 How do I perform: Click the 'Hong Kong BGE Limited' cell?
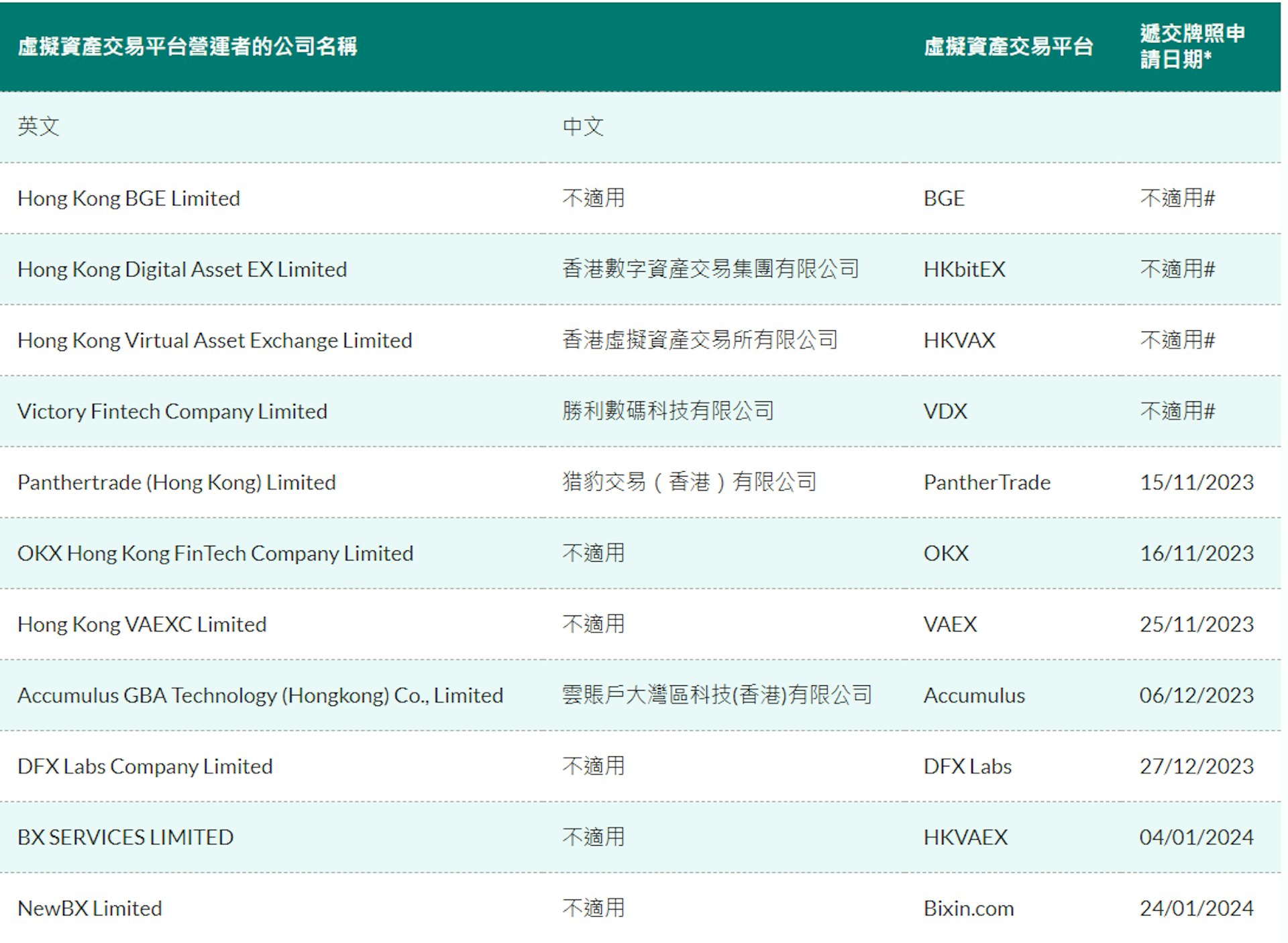129,198
